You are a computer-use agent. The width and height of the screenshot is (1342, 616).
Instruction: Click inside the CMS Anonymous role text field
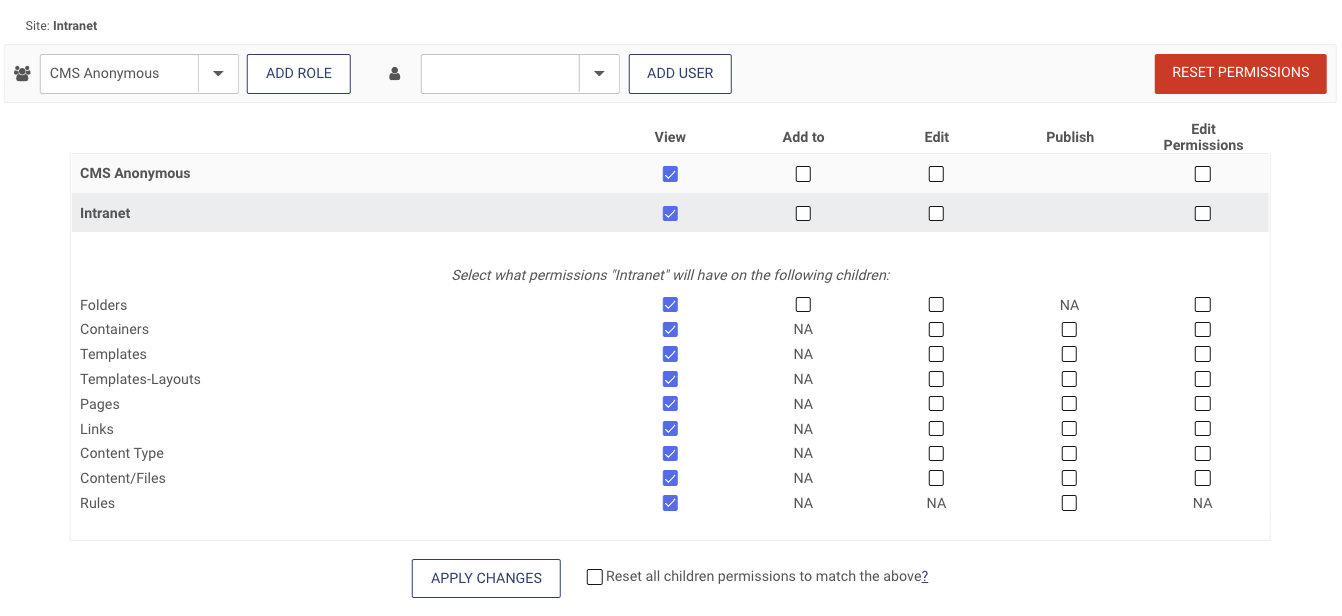(x=120, y=73)
